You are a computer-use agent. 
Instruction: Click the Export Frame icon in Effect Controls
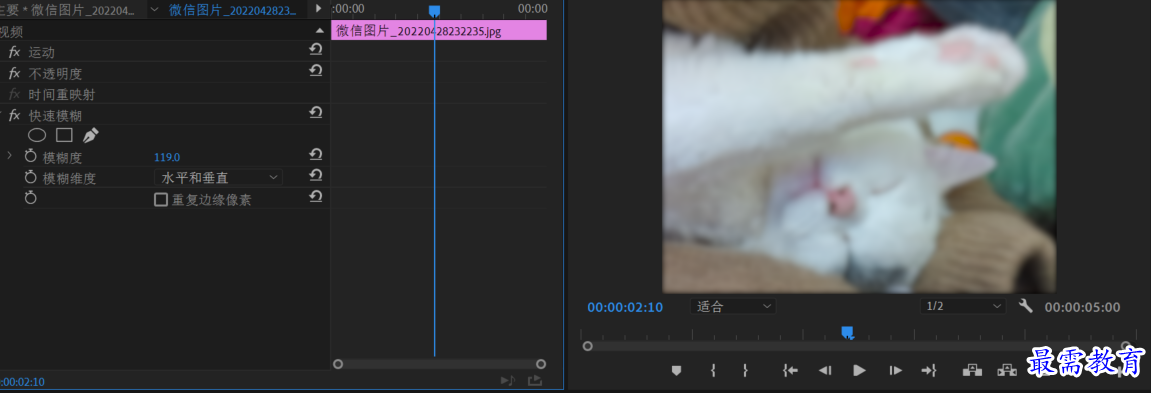pyautogui.click(x=534, y=381)
